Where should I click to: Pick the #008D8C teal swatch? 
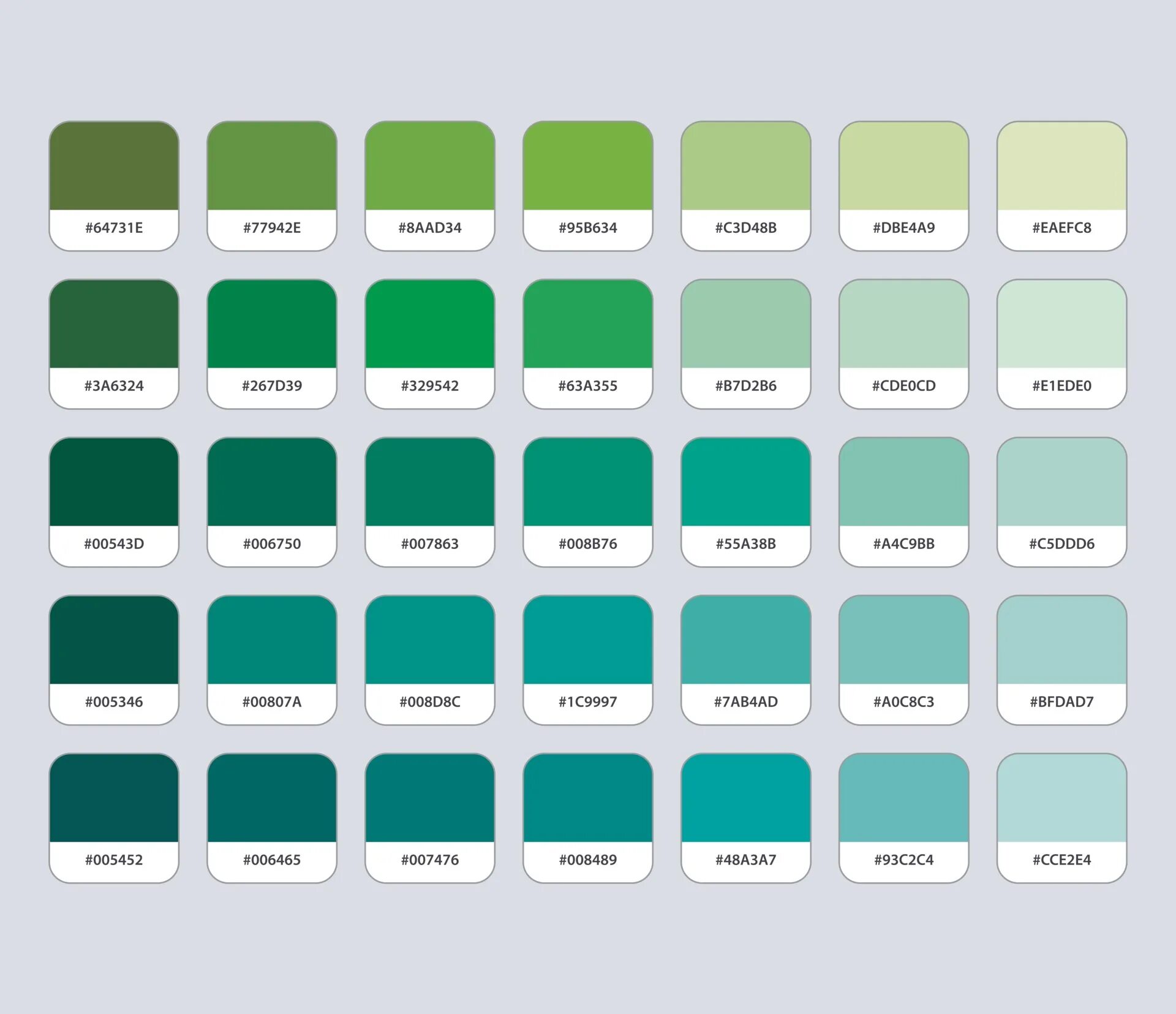(429, 640)
